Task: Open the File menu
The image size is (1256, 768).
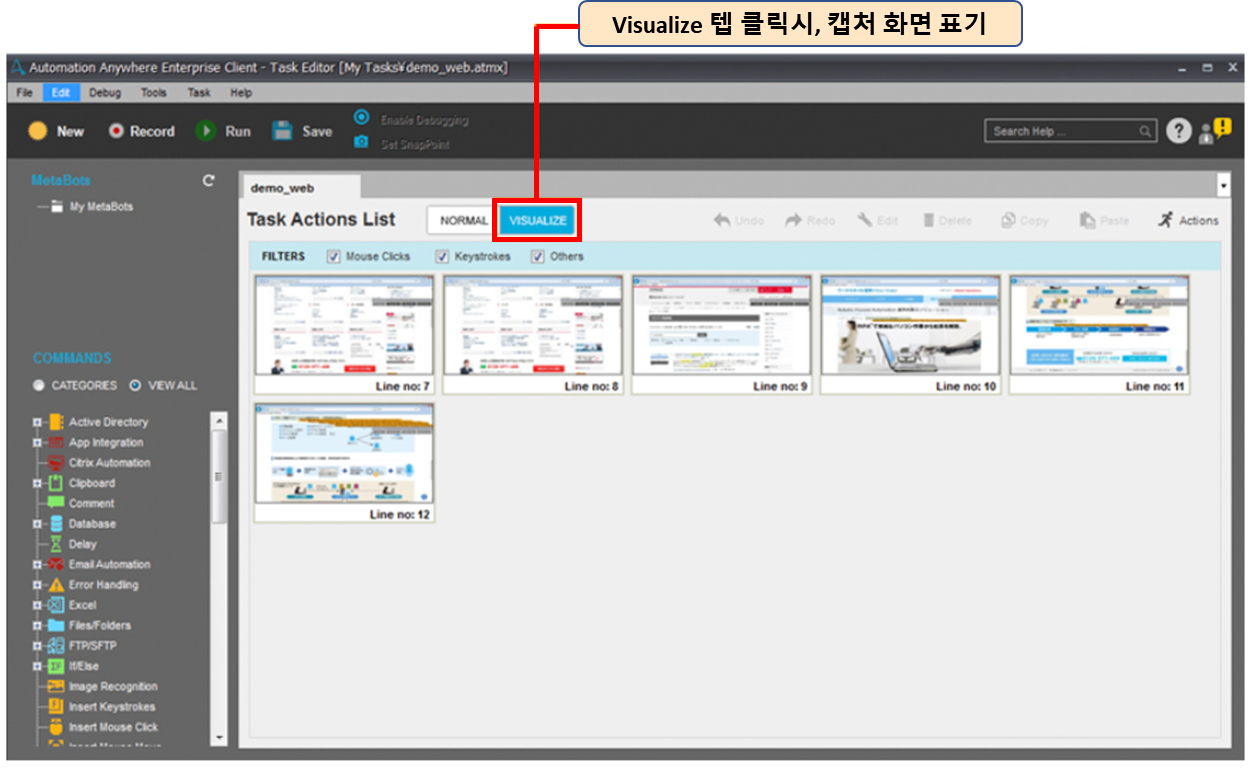Action: click(x=25, y=93)
